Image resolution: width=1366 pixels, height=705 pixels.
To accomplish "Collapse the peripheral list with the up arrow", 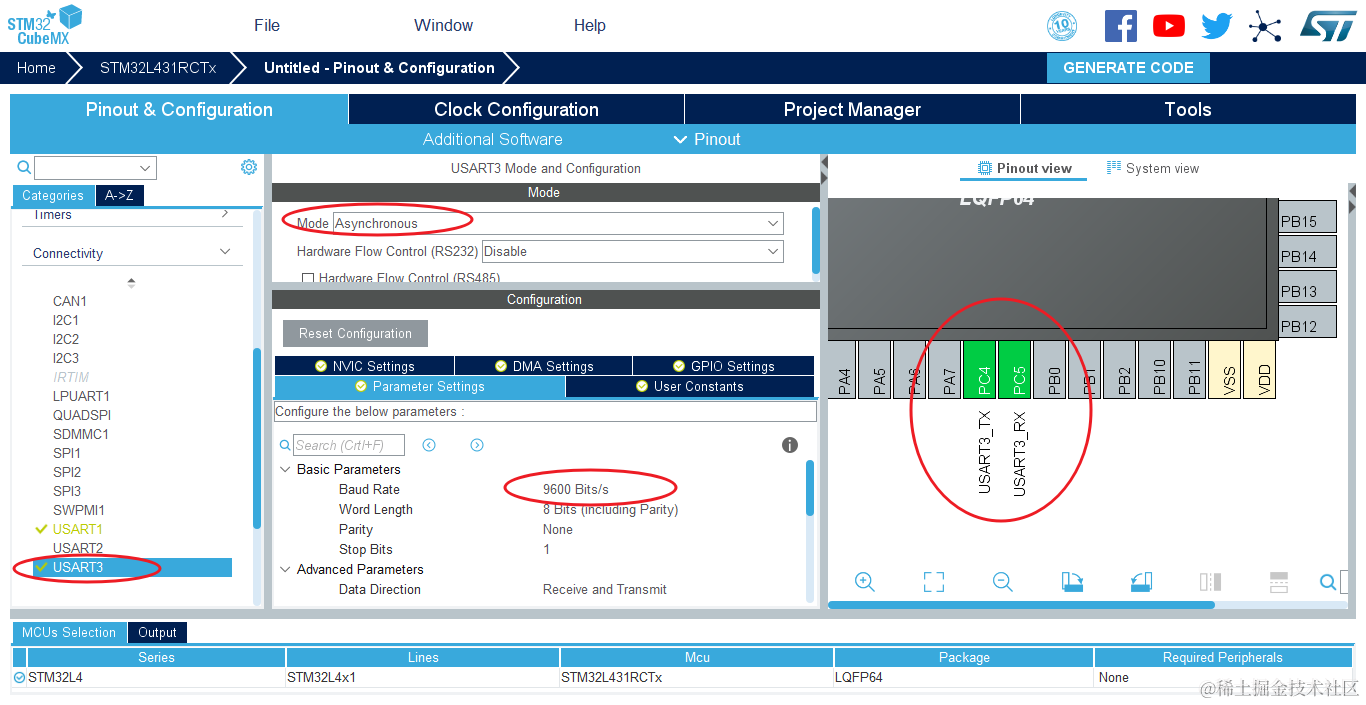I will coord(131,282).
